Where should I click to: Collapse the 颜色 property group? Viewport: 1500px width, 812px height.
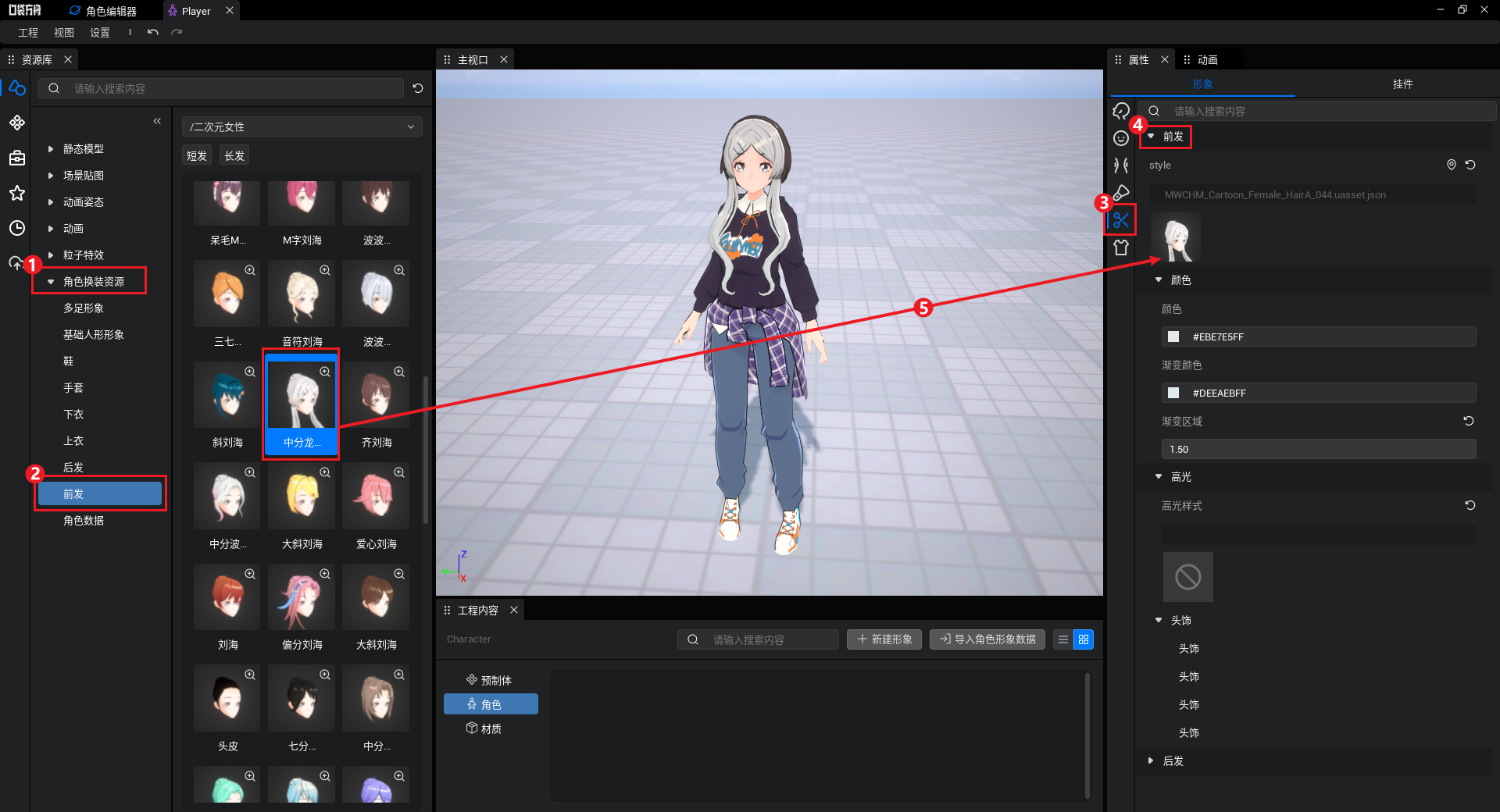(x=1159, y=280)
